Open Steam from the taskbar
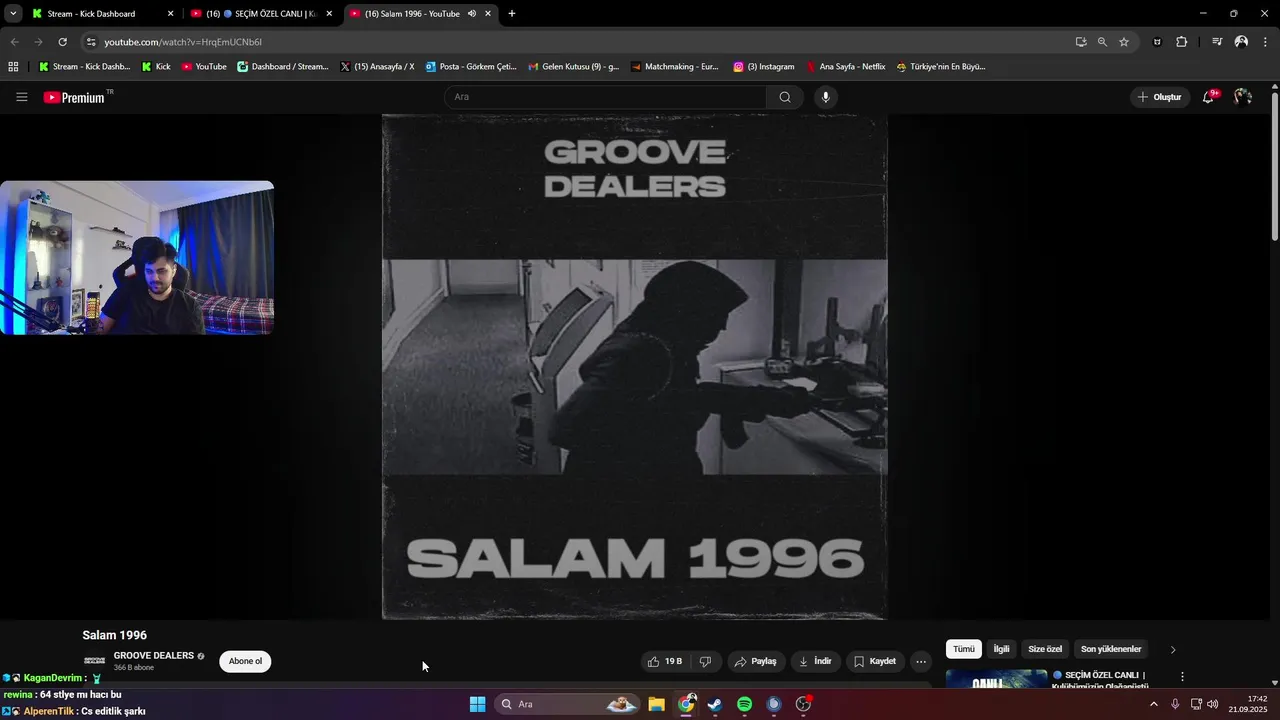Viewport: 1280px width, 720px height. 715,704
